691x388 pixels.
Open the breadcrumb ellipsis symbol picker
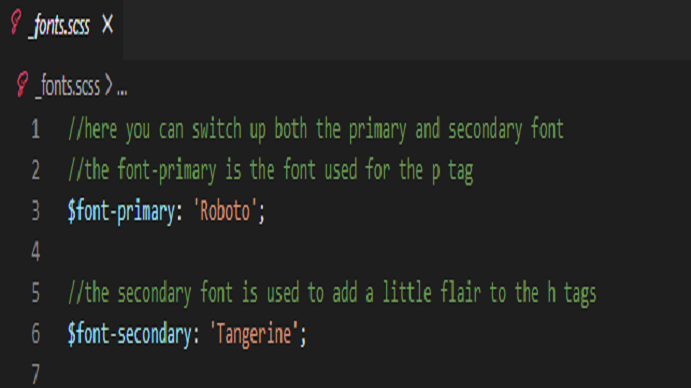(122, 92)
